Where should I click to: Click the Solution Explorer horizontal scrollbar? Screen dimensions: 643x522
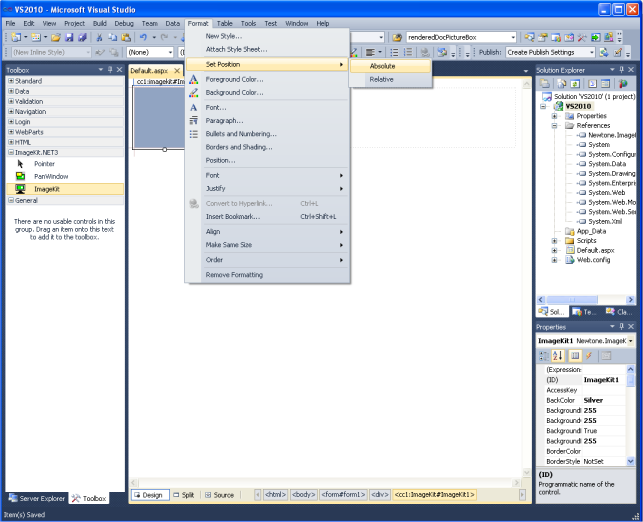pyautogui.click(x=586, y=300)
